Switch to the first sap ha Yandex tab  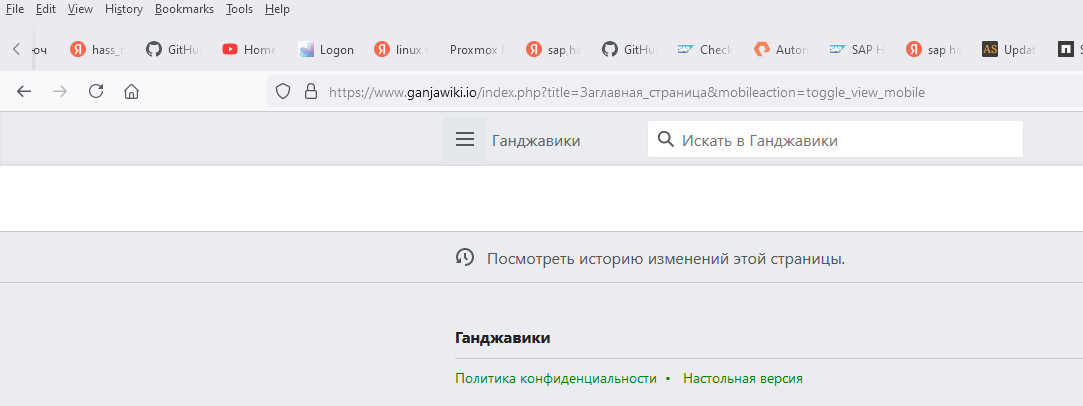pyautogui.click(x=553, y=50)
